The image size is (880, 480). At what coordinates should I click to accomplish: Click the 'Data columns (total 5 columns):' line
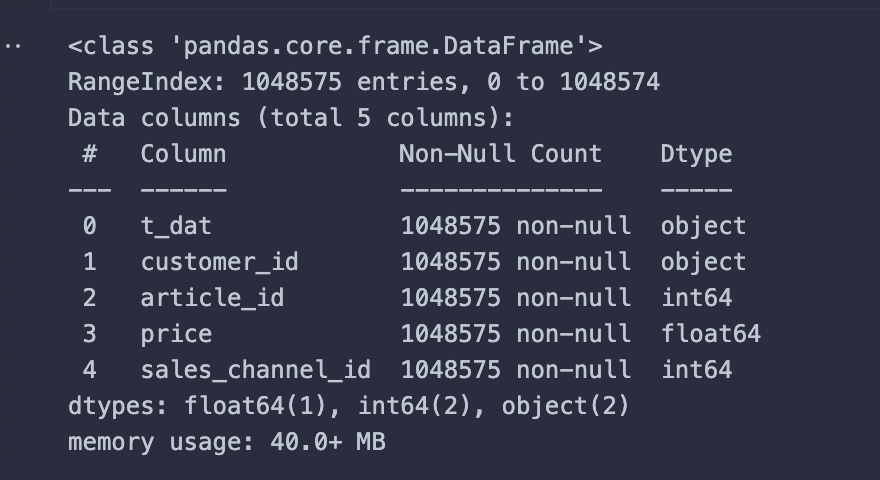(291, 118)
